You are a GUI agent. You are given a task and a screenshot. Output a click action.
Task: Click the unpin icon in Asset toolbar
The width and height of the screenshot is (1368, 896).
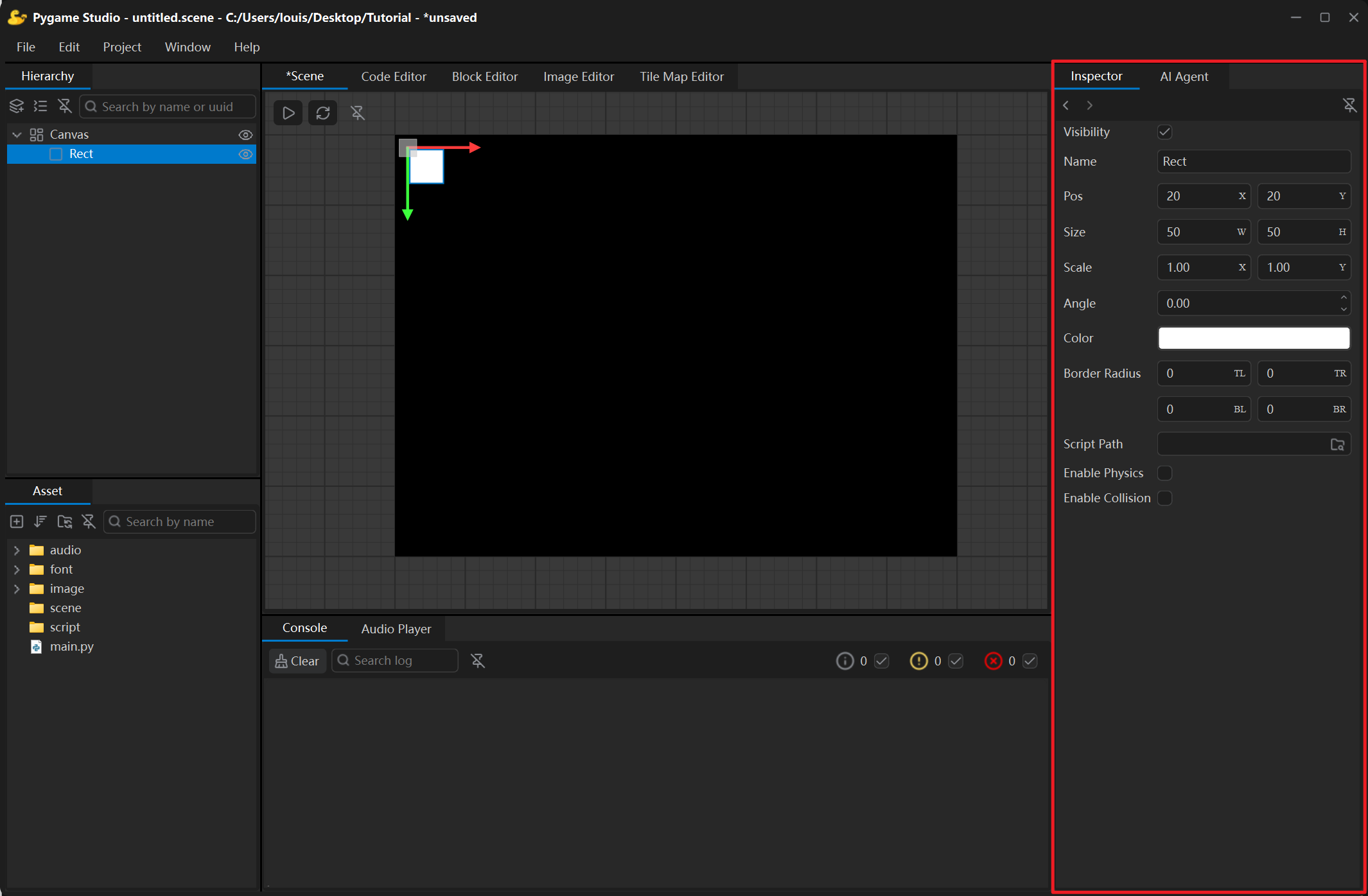pos(89,522)
